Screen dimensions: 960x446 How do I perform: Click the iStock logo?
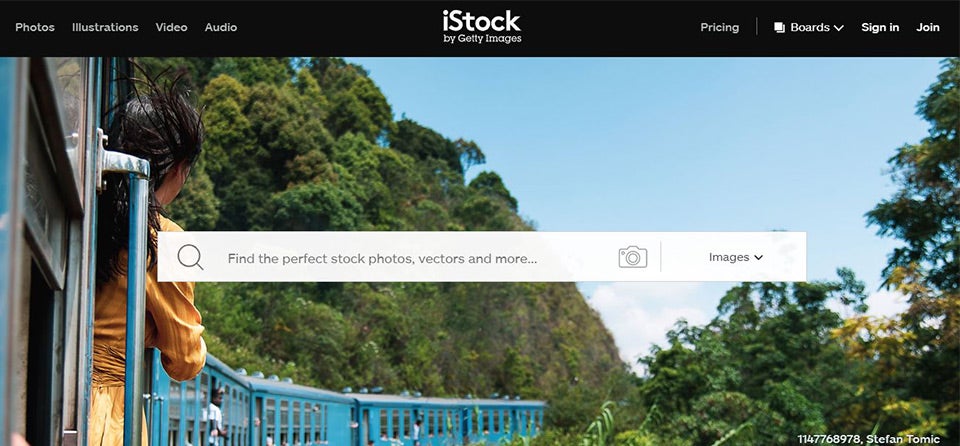(x=482, y=27)
